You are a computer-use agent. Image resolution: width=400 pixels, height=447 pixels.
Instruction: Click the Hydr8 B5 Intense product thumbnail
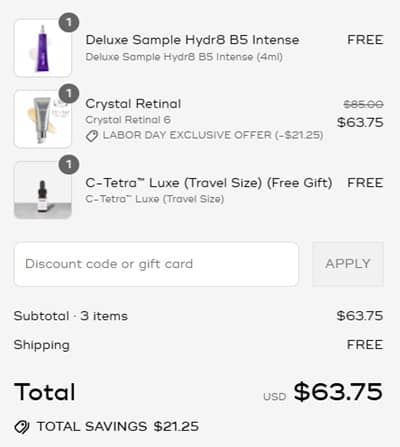pos(43,48)
